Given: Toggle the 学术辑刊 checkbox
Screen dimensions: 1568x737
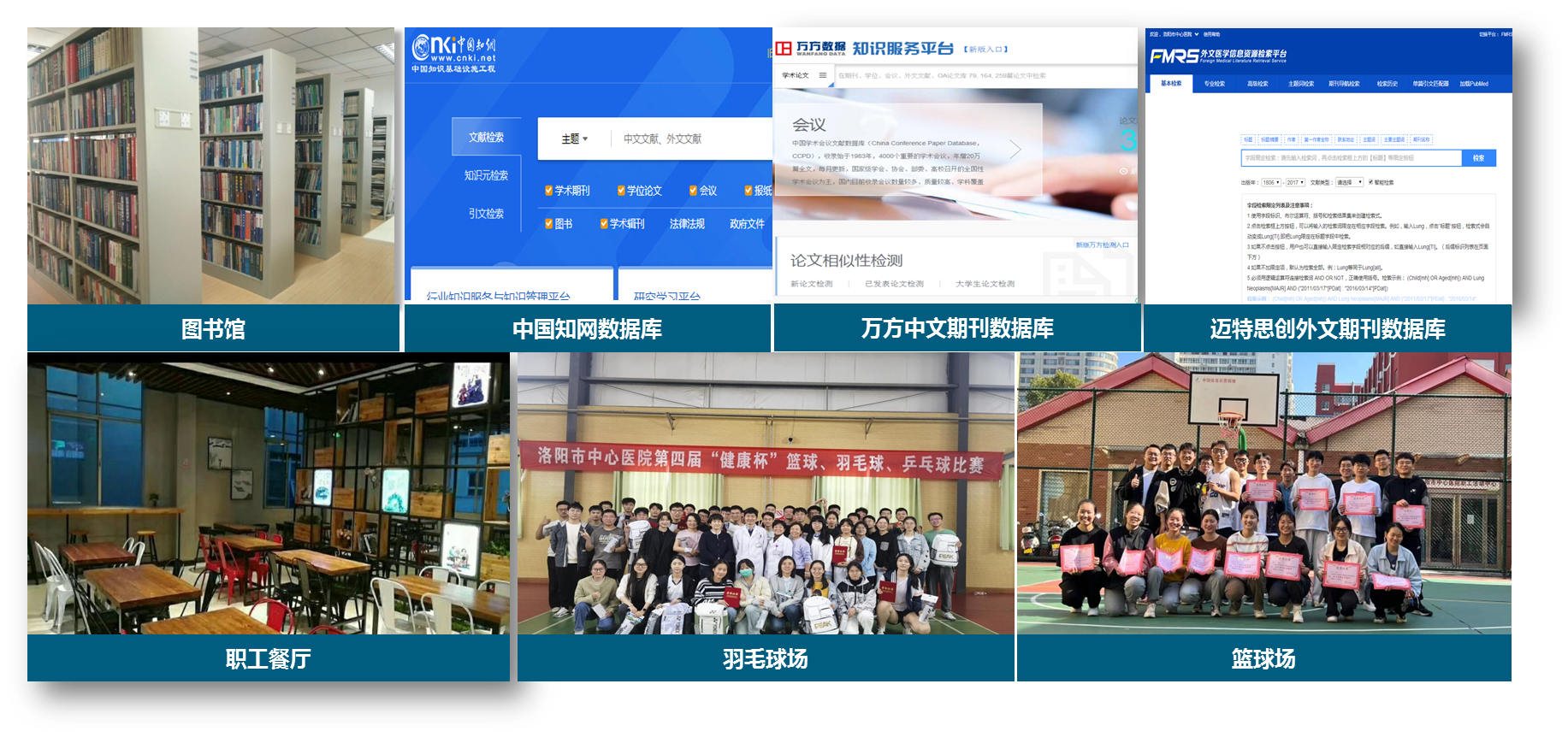Looking at the screenshot, I should click(x=604, y=224).
